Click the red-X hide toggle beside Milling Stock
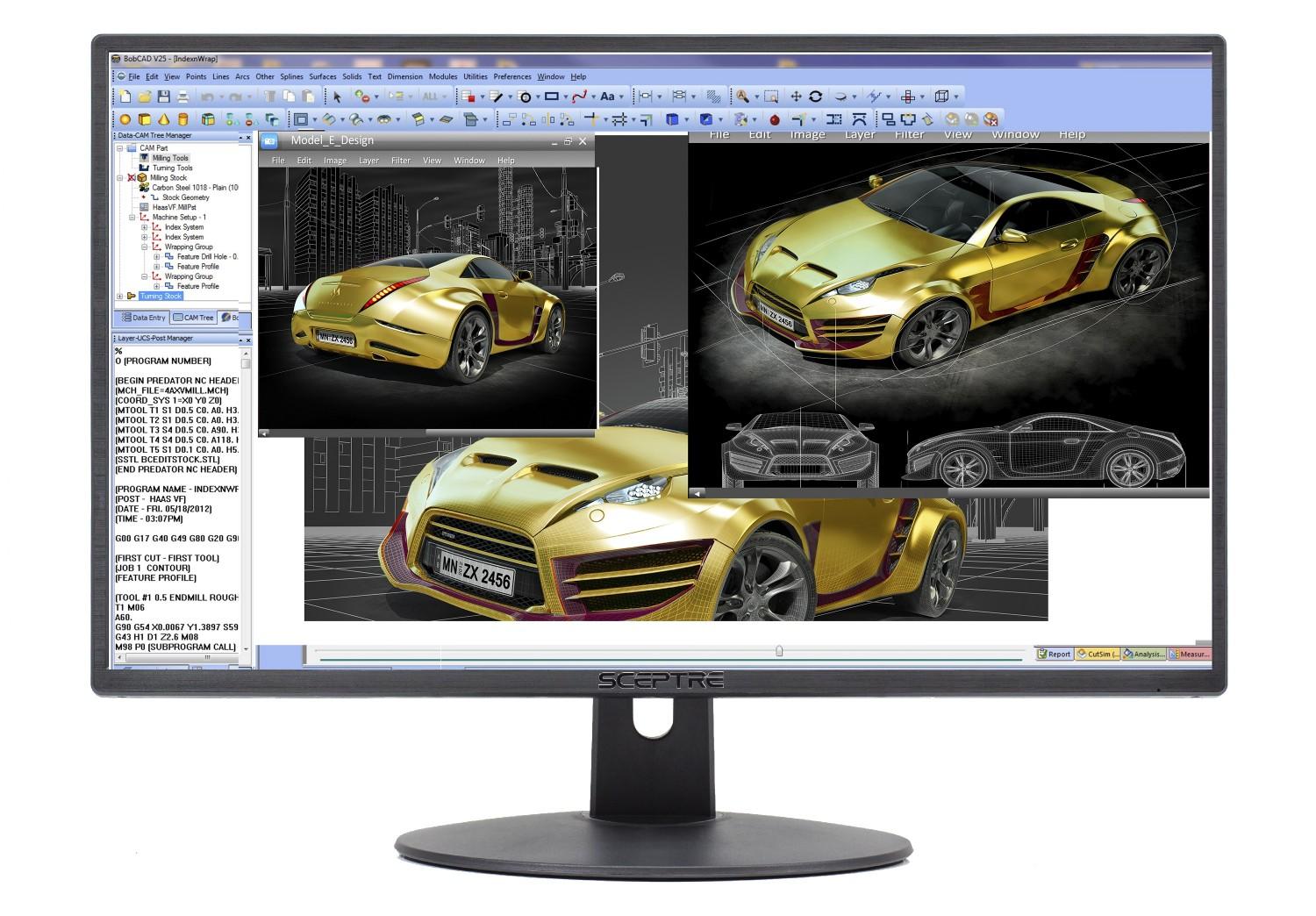The height and width of the screenshot is (916, 1316). pos(132,177)
